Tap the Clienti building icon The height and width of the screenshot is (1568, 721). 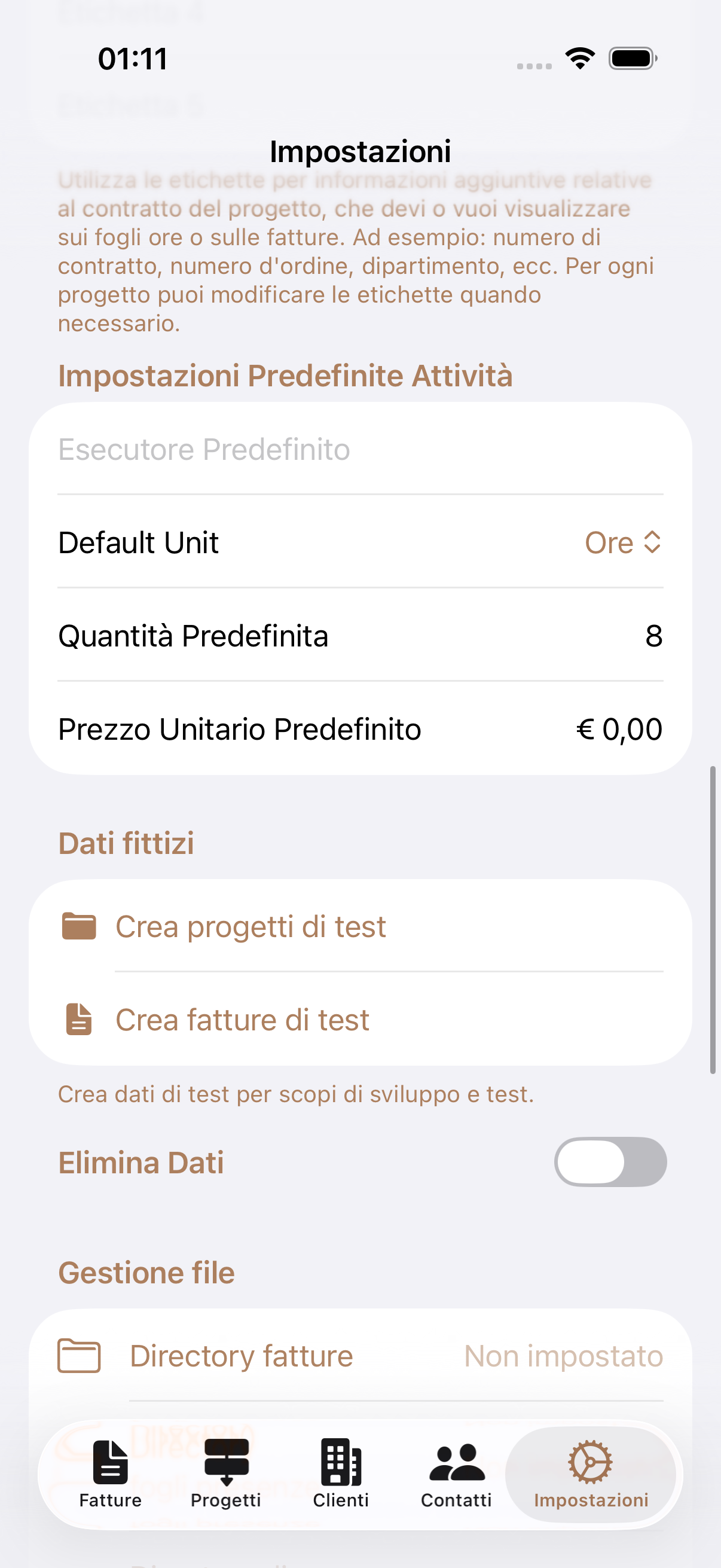click(x=341, y=1462)
